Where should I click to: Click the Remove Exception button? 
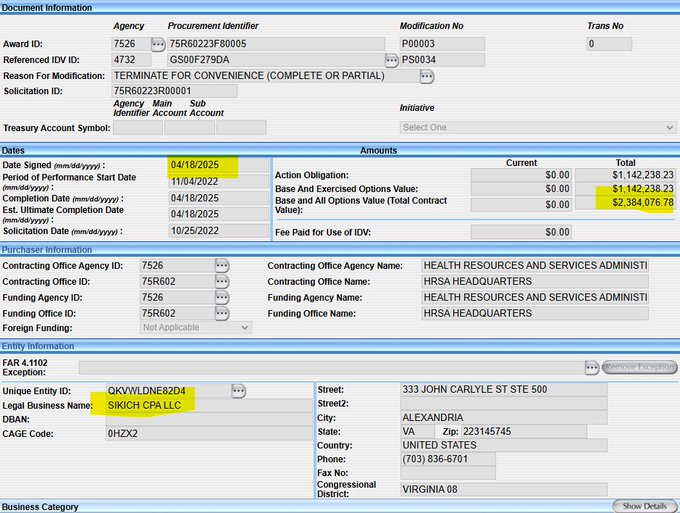click(639, 367)
